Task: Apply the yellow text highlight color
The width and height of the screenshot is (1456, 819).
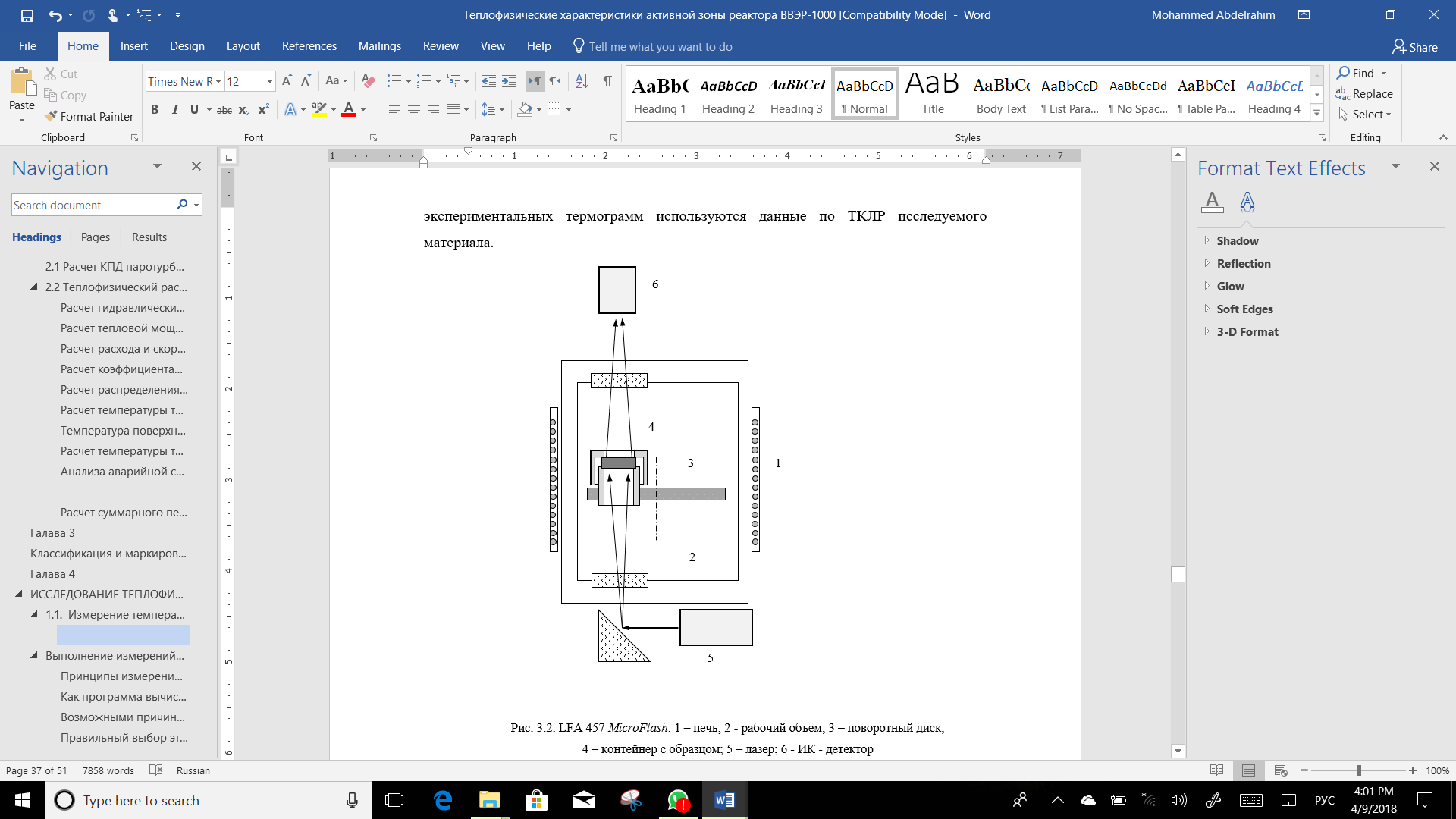Action: [x=319, y=110]
